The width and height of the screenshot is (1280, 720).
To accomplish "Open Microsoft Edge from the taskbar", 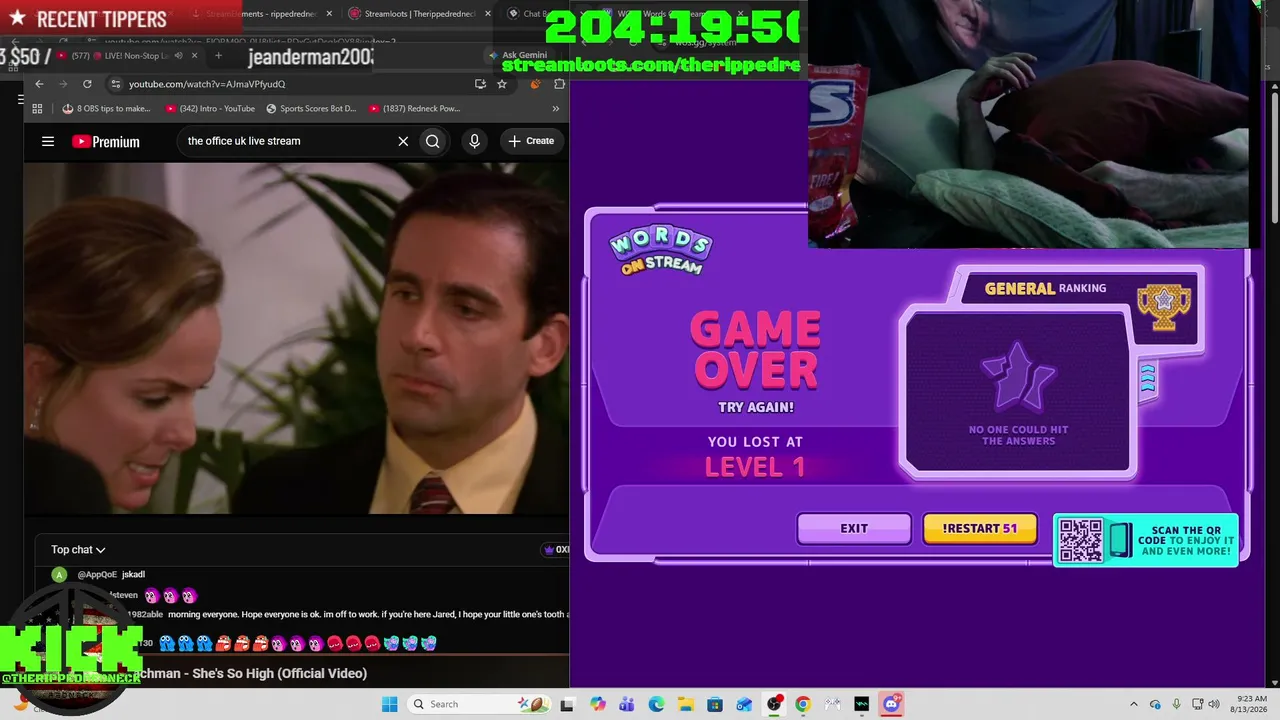I will tap(656, 704).
